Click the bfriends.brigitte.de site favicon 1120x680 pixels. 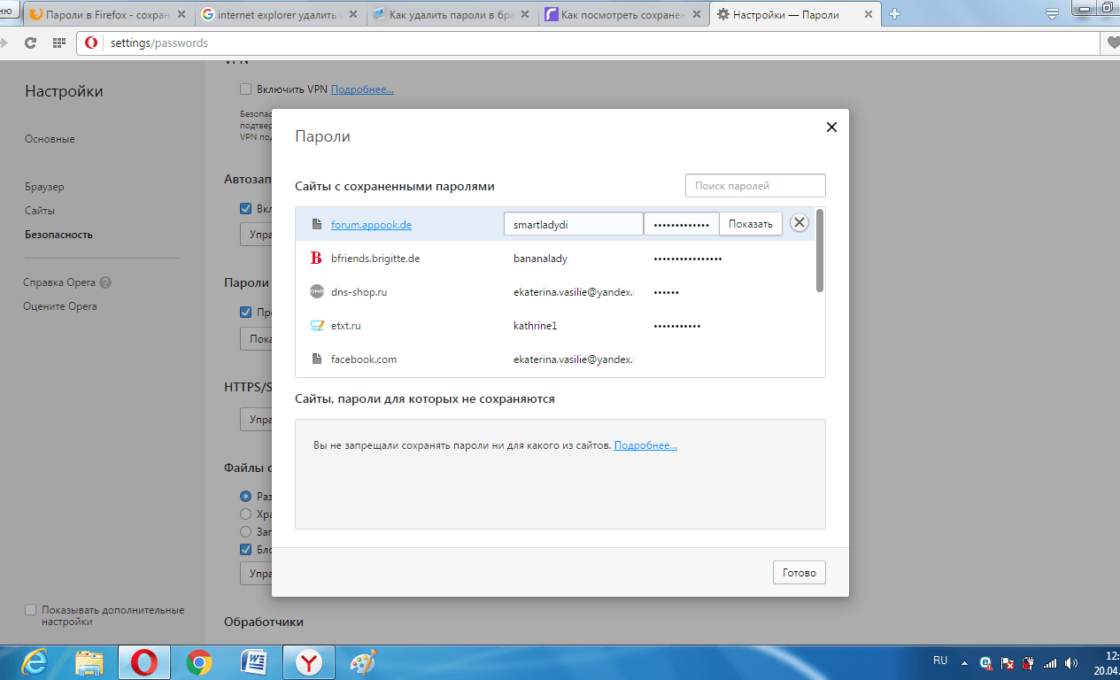316,258
